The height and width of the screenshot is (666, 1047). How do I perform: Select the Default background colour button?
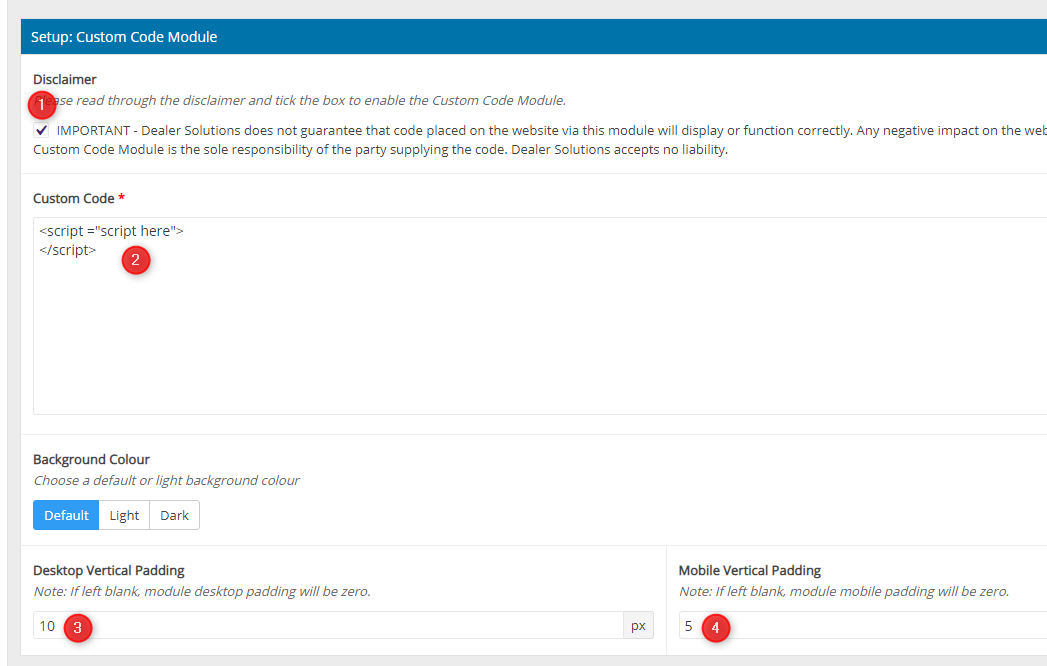pyautogui.click(x=66, y=515)
